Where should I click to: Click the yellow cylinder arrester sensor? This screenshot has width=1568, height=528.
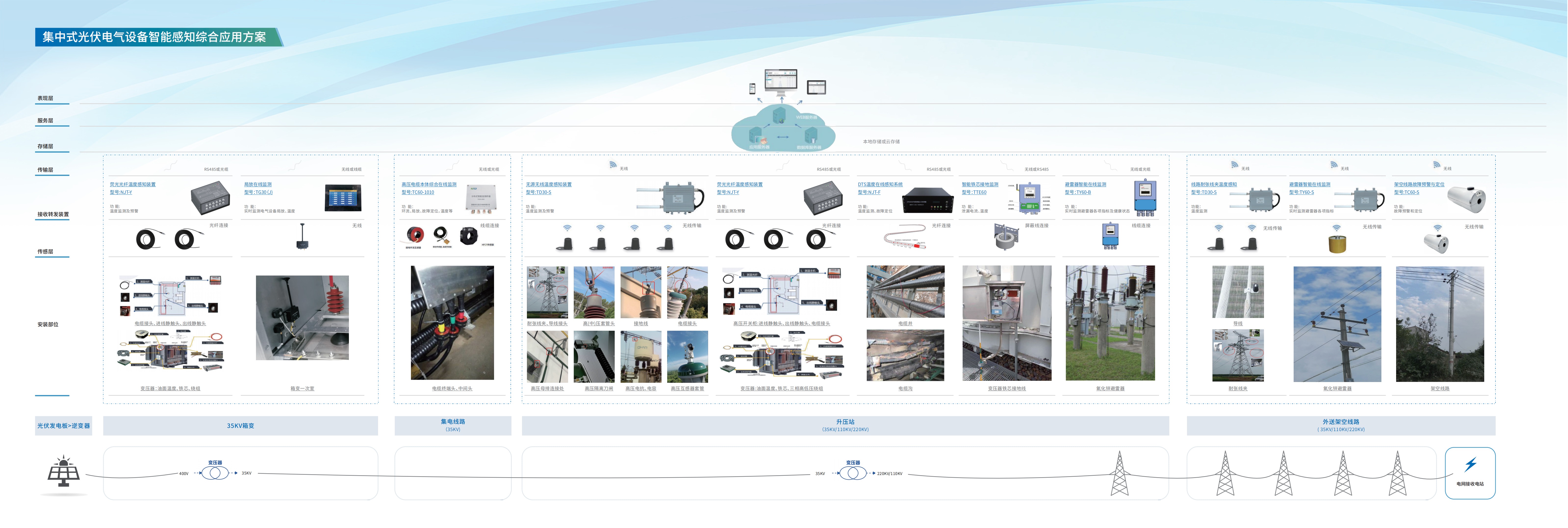click(1337, 244)
